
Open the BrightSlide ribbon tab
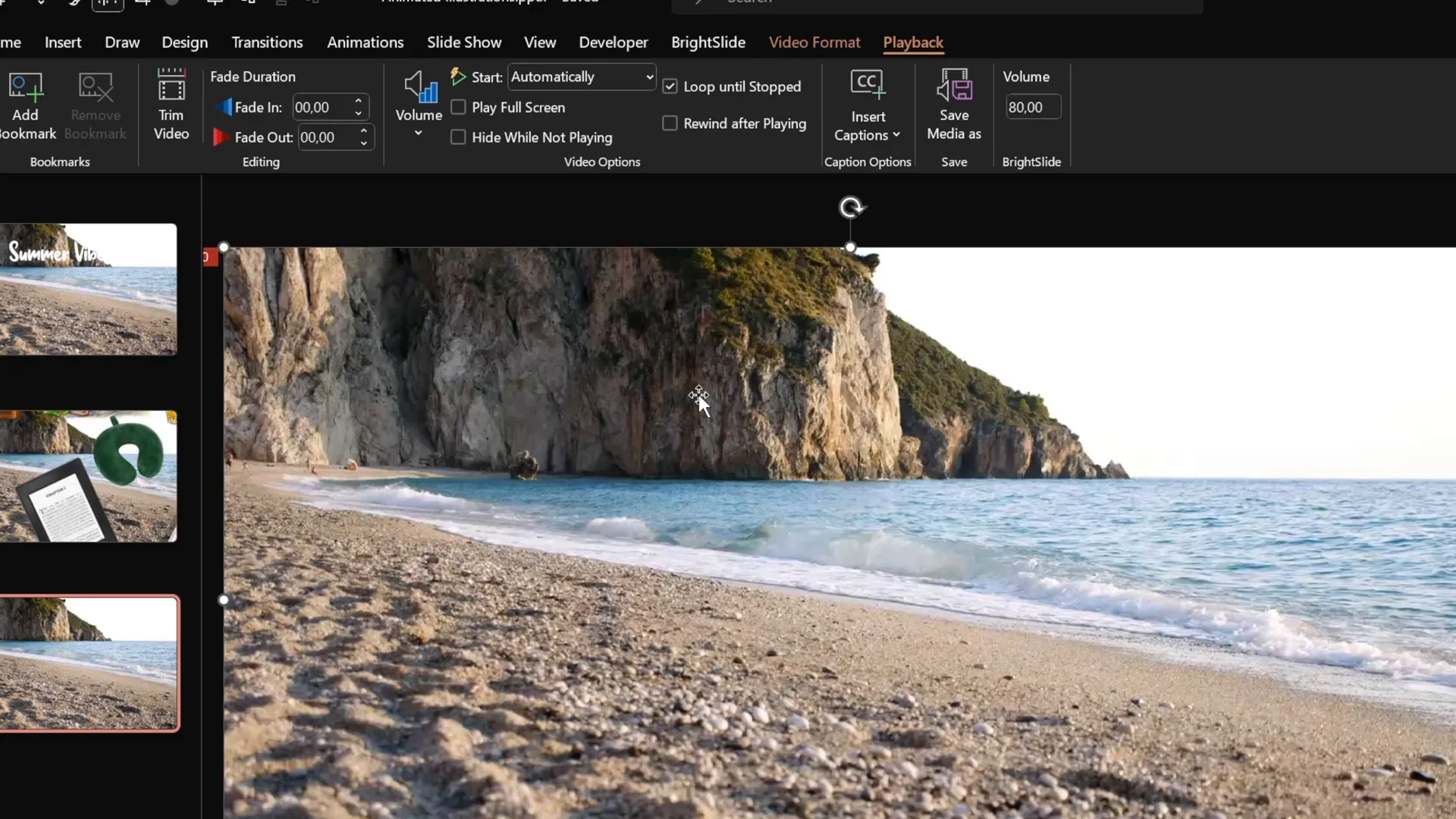coord(708,42)
